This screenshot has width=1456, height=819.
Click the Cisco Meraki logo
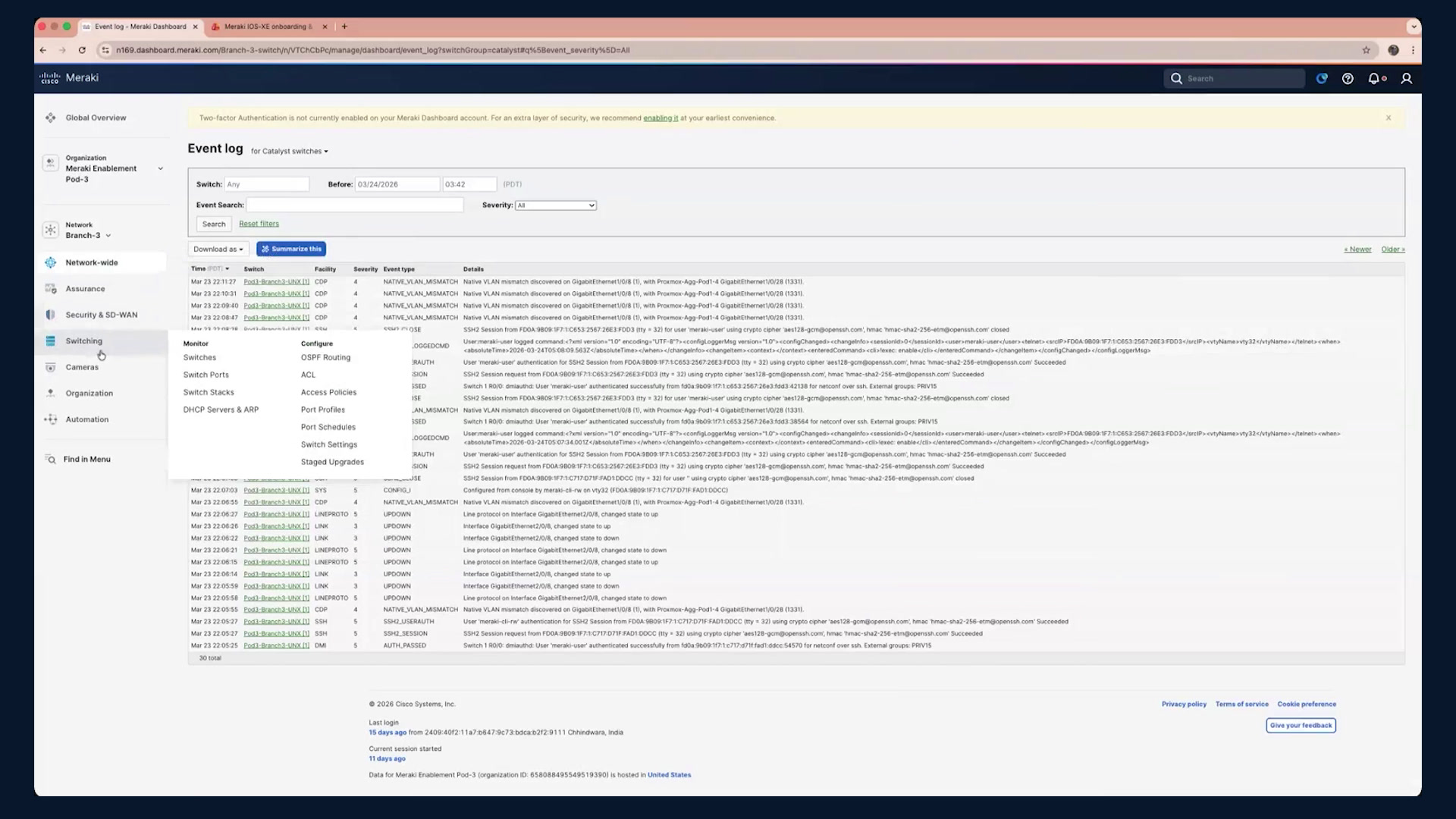click(x=69, y=77)
